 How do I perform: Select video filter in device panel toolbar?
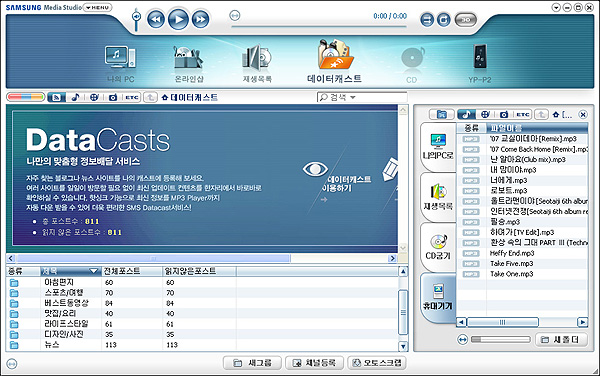coord(485,114)
